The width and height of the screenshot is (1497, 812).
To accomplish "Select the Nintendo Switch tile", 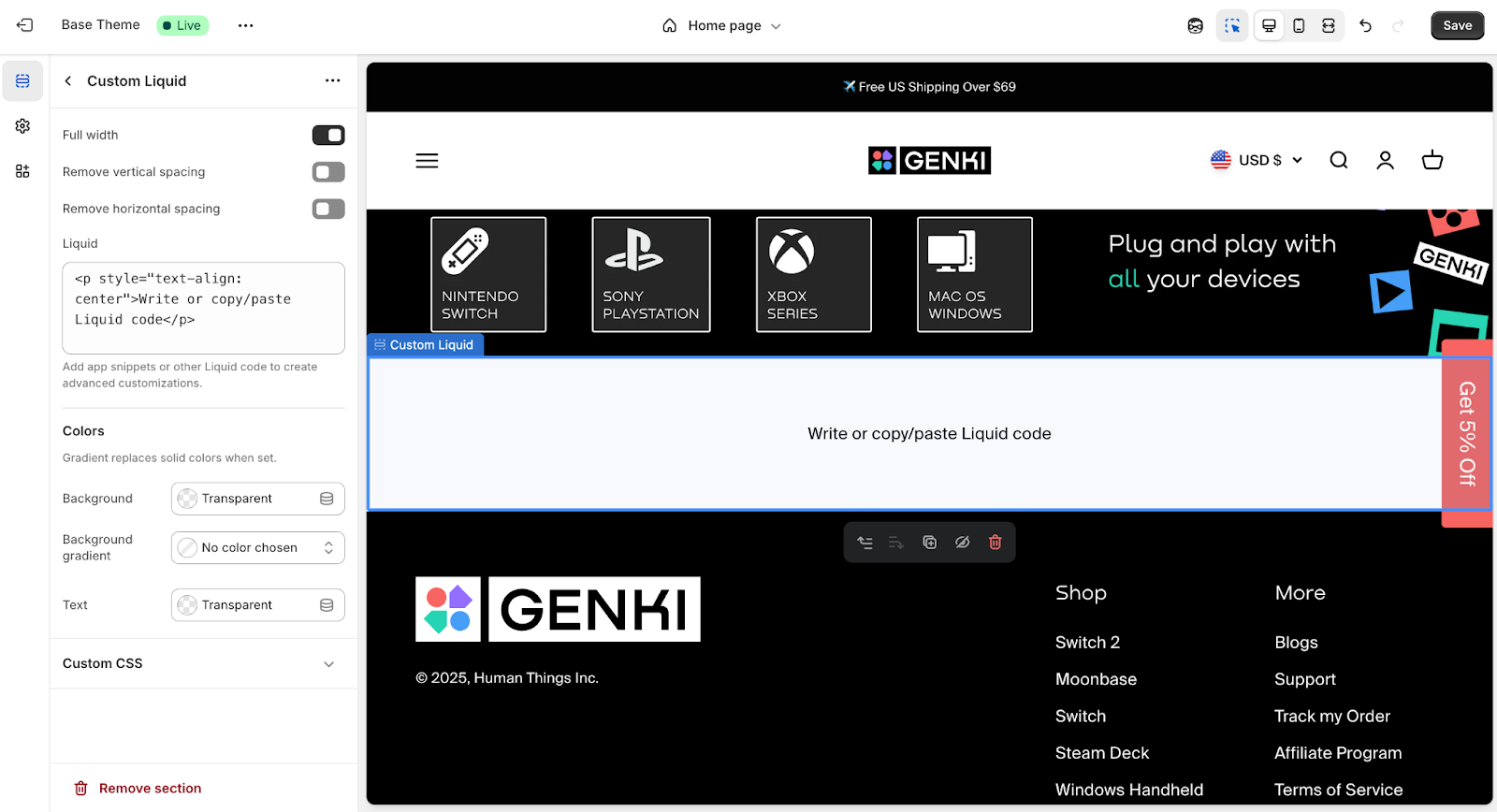I will (x=488, y=274).
